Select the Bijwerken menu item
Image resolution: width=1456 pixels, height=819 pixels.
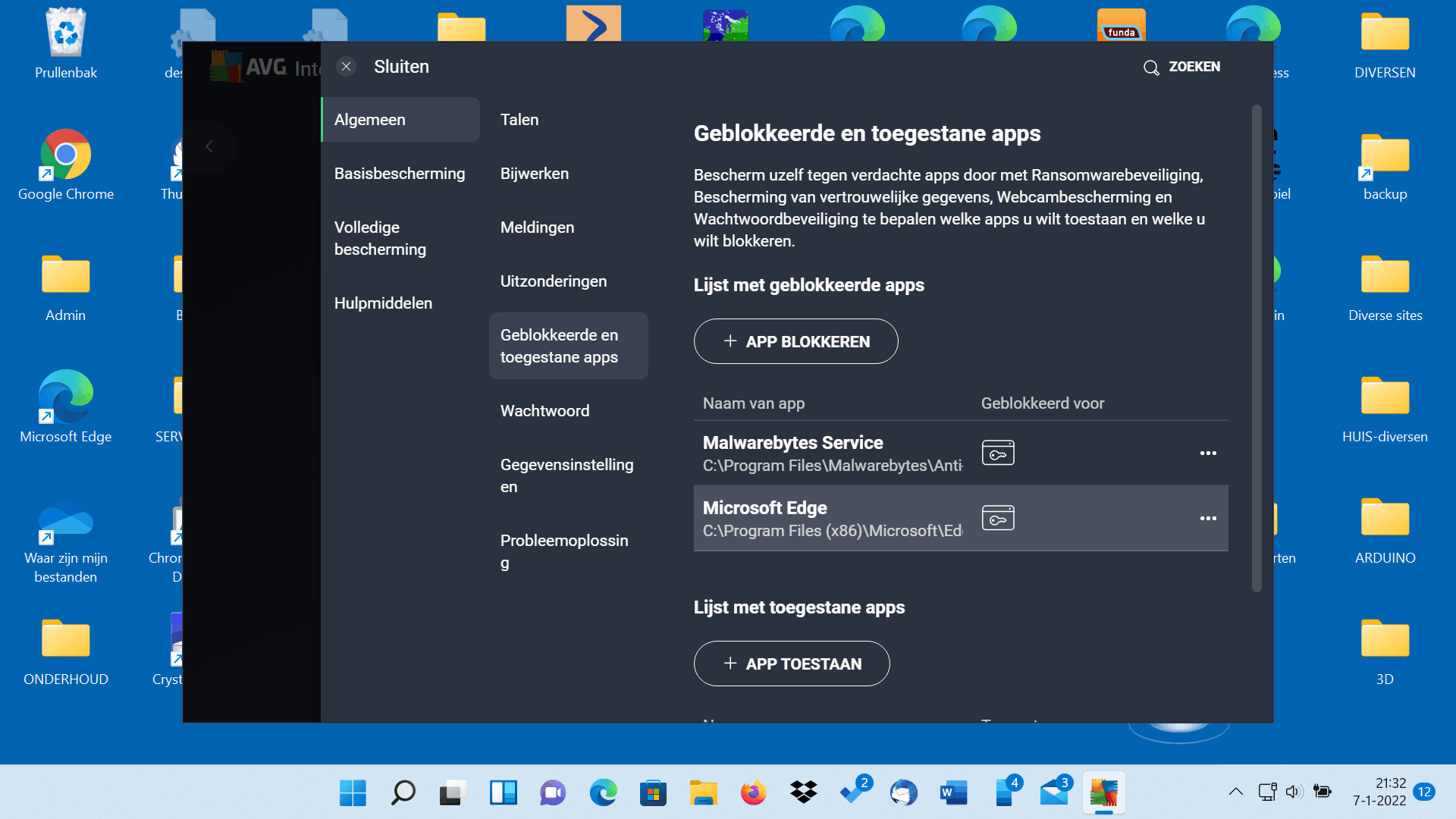(x=535, y=174)
